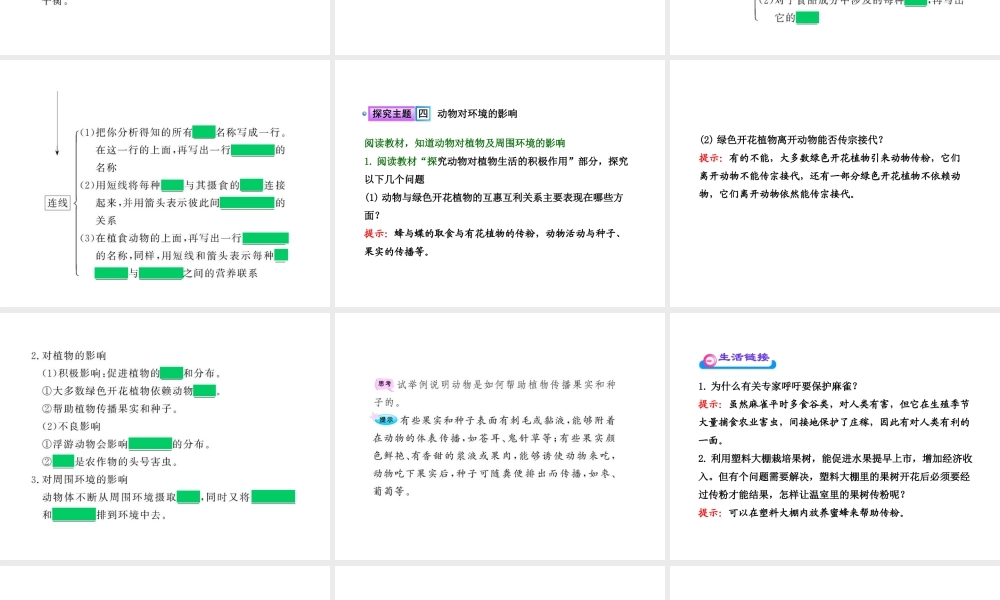Viewport: 1000px width, 600px height.
Task: Click the purple 探究主题 label
Action: pos(392,113)
